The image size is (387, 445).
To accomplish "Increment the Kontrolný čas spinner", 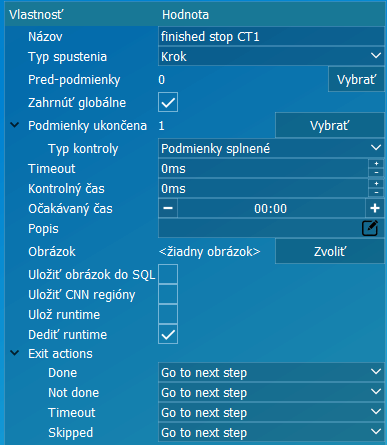I will (376, 184).
